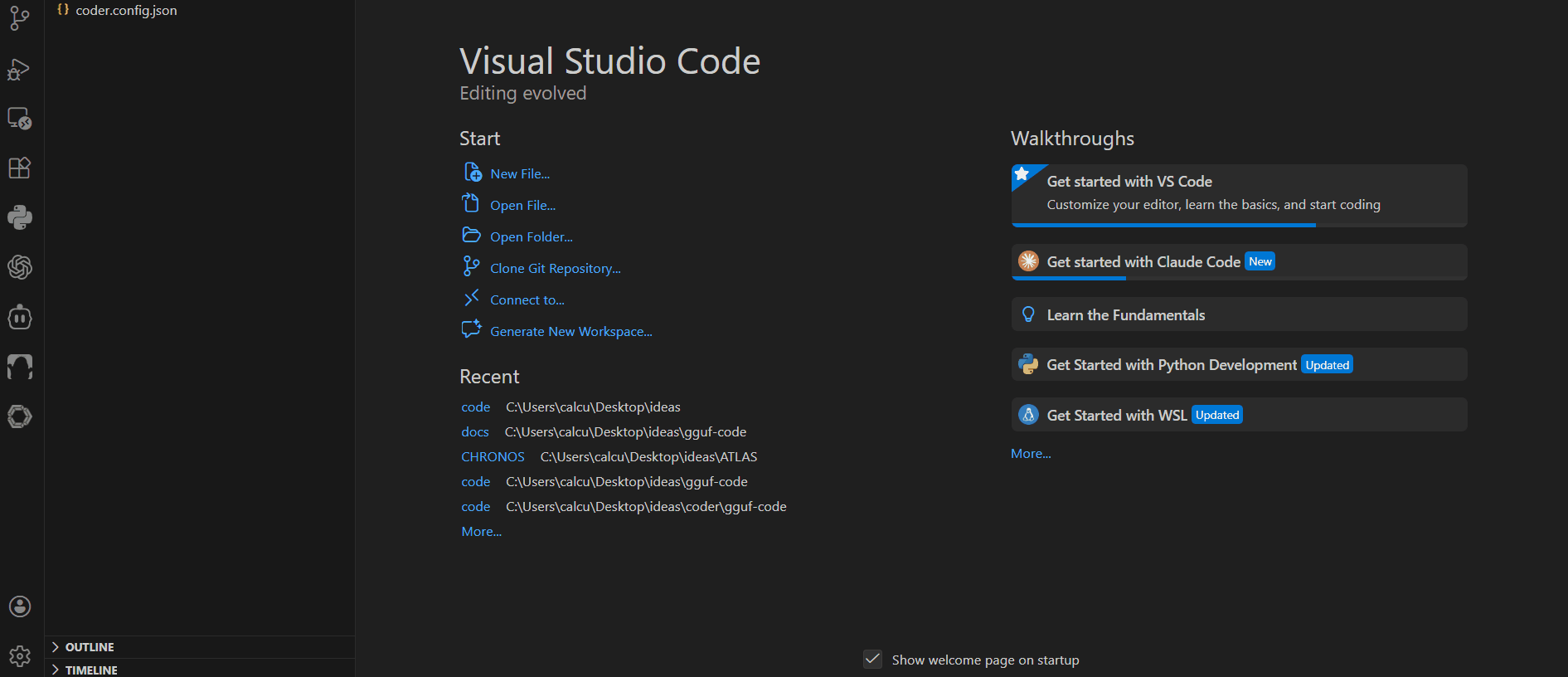Open the robot-face extension panel
This screenshot has width=1568, height=677.
pos(20,317)
